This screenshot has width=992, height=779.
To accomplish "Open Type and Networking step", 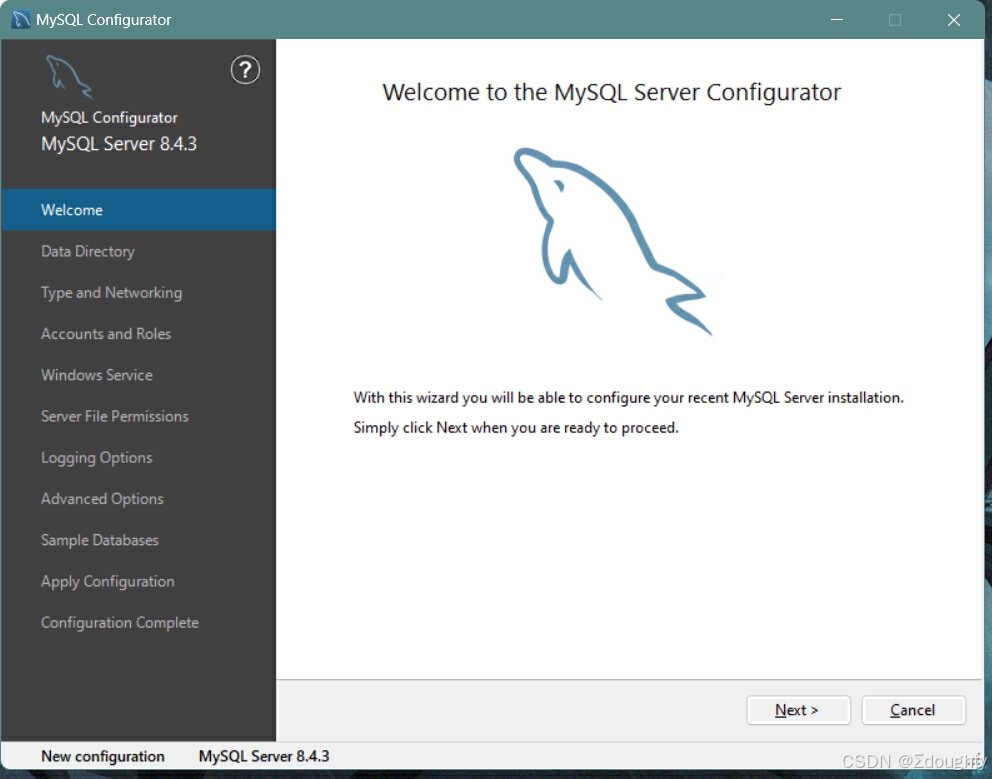I will 139,292.
